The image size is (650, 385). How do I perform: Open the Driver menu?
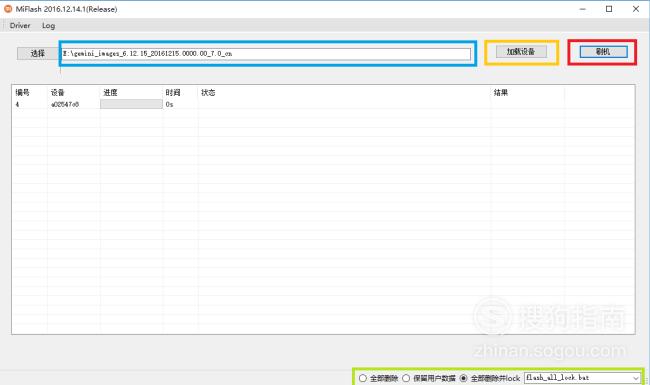click(x=20, y=26)
